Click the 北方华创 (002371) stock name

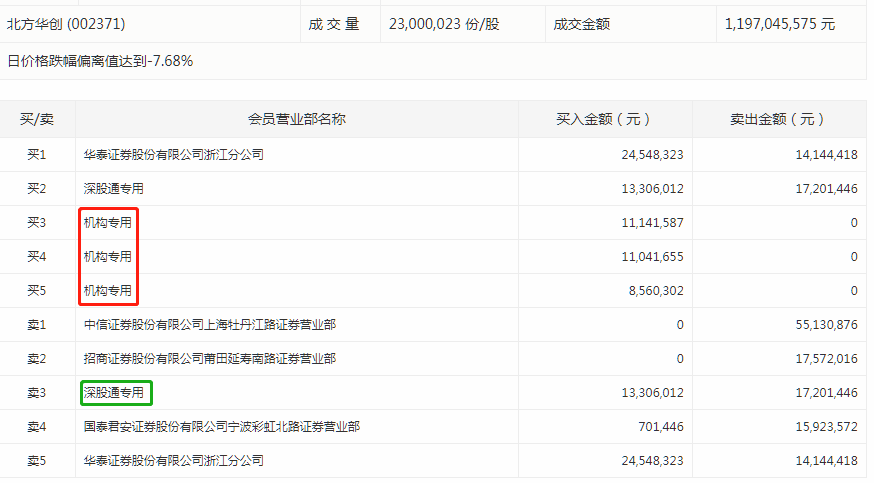click(67, 23)
